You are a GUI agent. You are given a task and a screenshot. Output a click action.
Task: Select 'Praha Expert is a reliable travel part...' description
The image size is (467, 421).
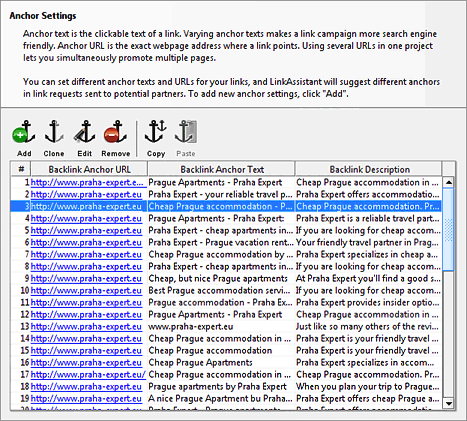368,218
